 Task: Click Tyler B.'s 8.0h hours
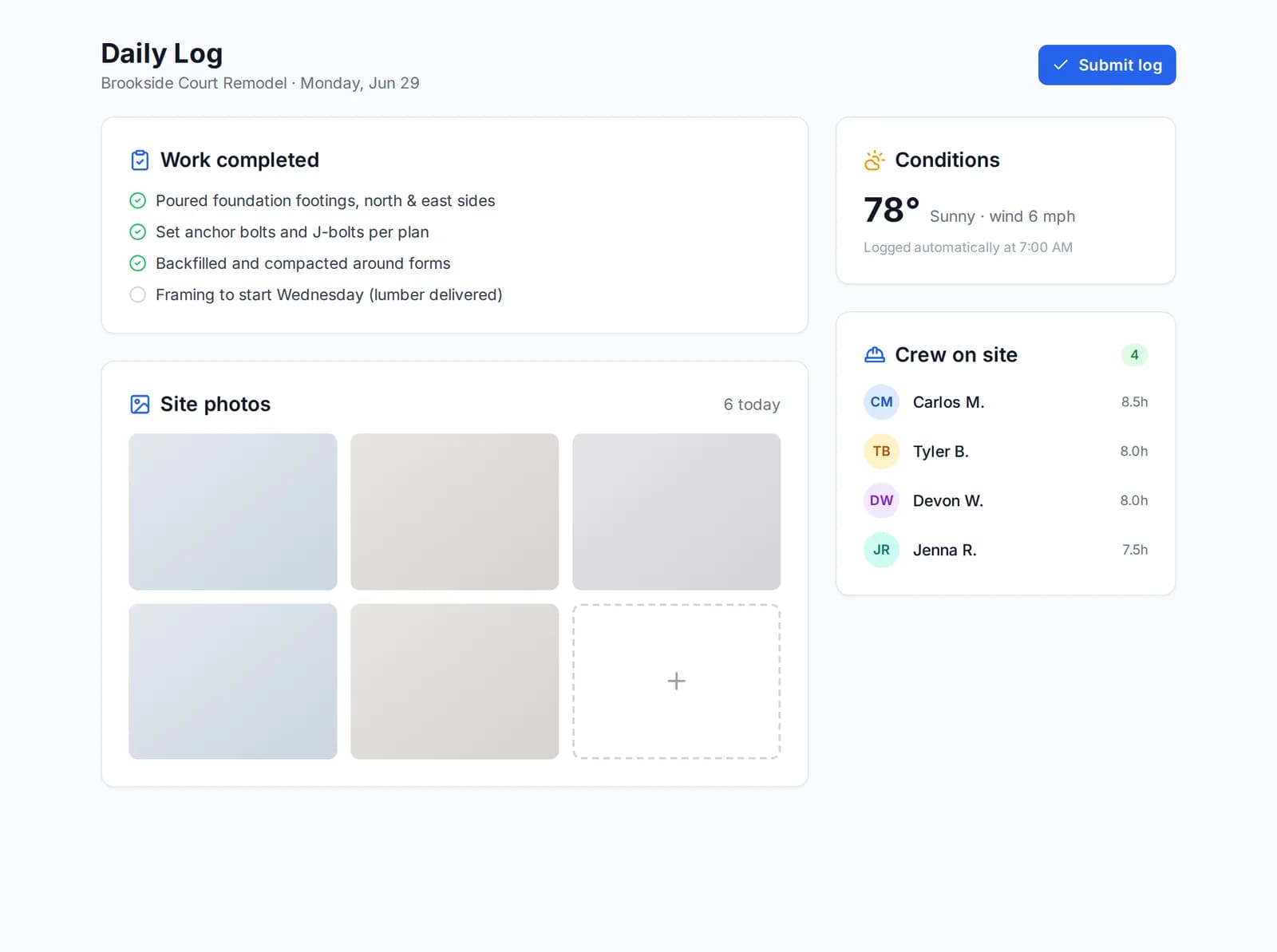(x=1133, y=452)
